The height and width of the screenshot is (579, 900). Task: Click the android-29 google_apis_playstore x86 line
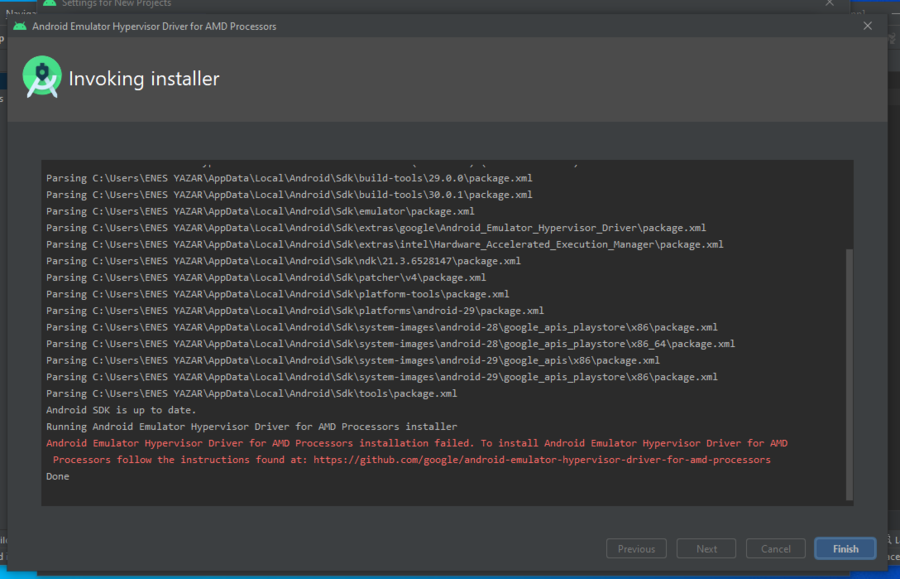[x=382, y=377]
